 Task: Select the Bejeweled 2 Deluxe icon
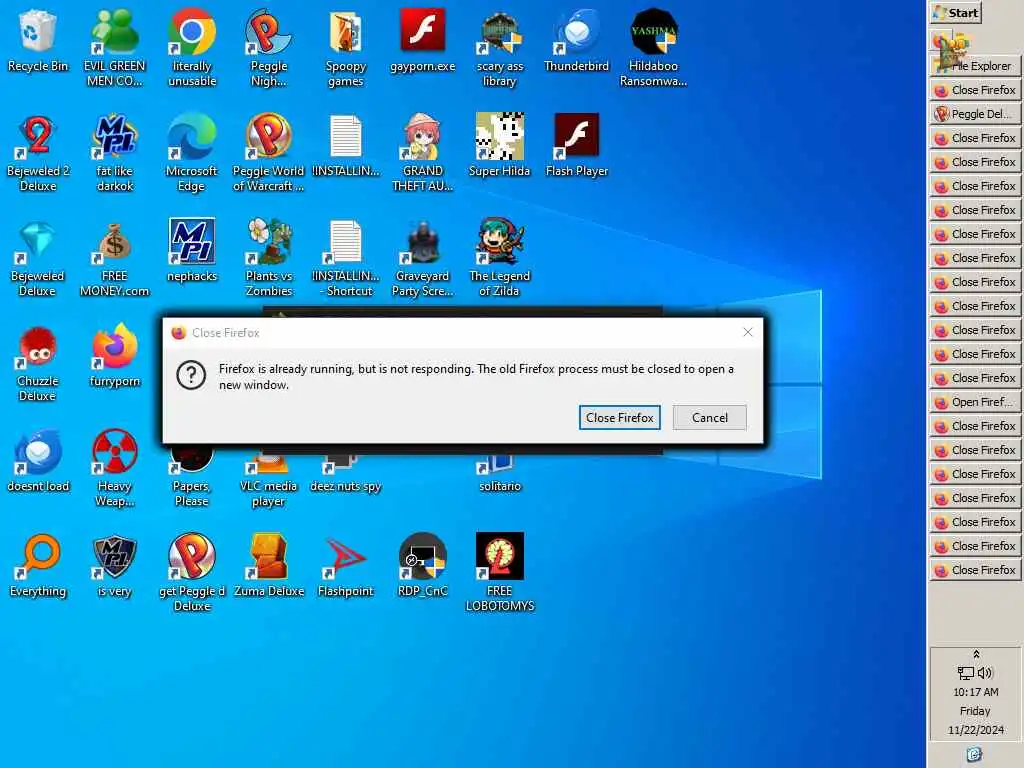[x=37, y=152]
